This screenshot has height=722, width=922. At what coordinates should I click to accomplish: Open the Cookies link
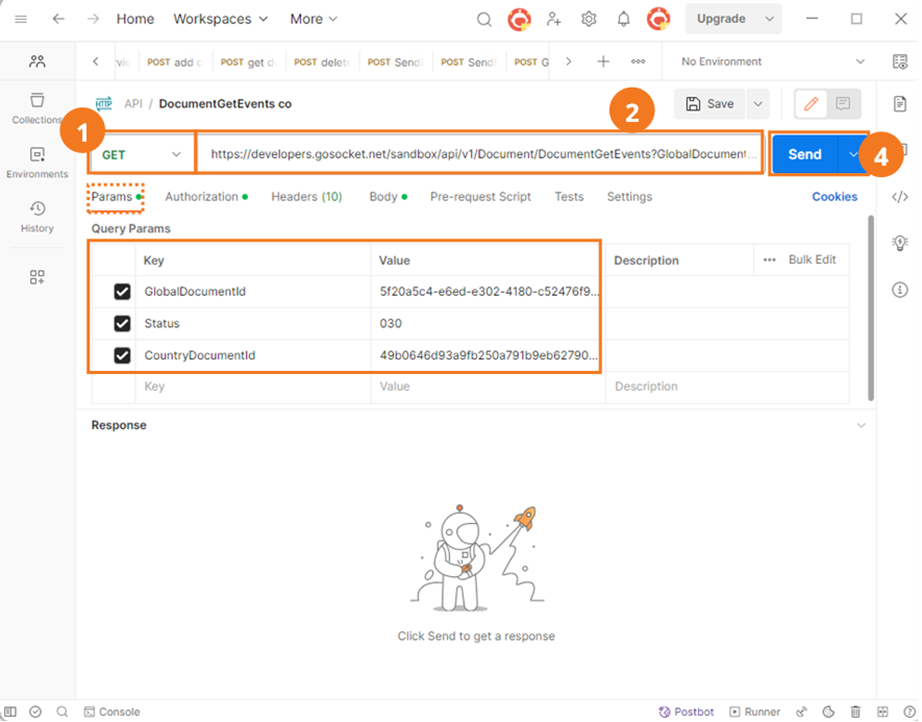click(x=834, y=197)
